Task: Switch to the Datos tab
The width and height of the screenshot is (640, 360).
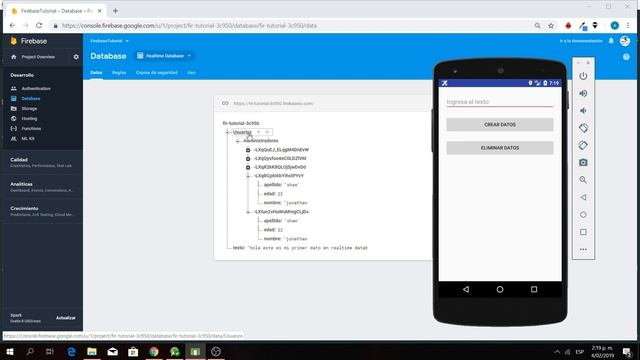Action: coord(96,73)
